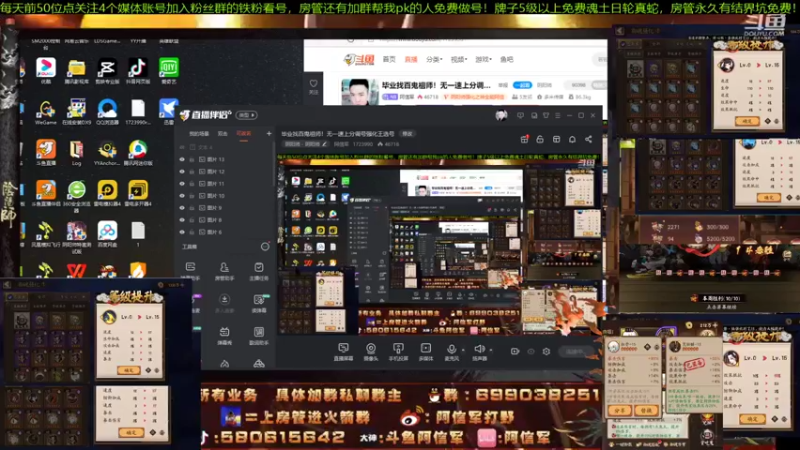The image size is (800, 450).
Task: Click the speaker volume icon in bottom toolbar
Action: coord(479,349)
